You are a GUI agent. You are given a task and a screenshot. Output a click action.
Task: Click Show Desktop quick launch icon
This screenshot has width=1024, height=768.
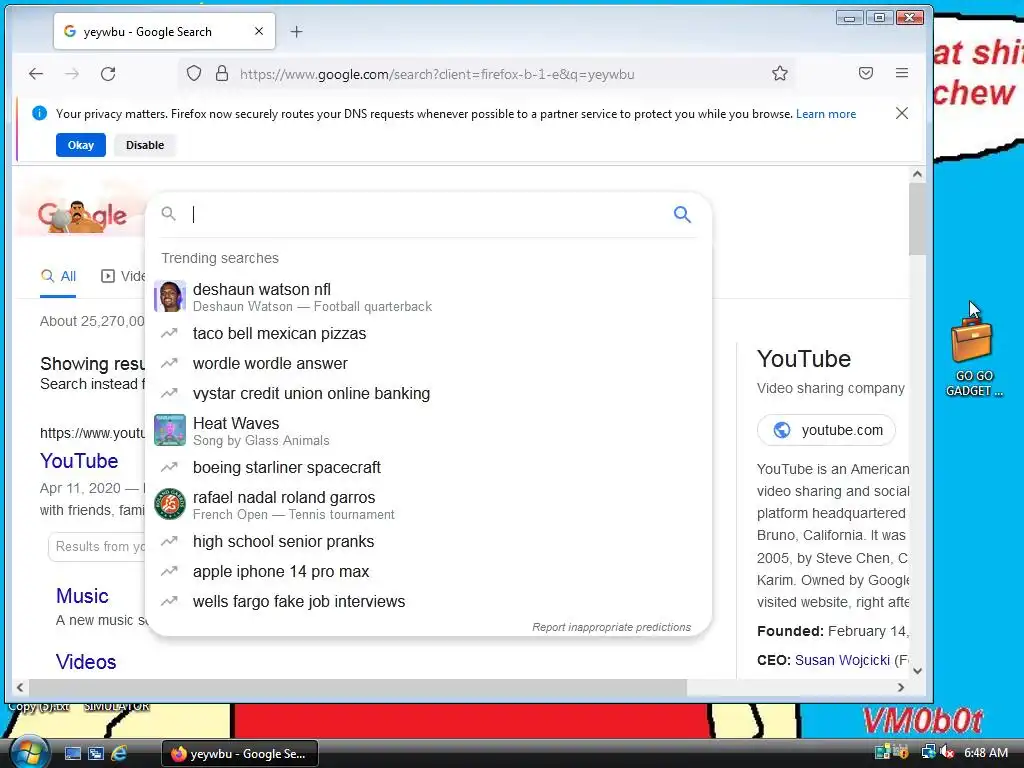(72, 754)
